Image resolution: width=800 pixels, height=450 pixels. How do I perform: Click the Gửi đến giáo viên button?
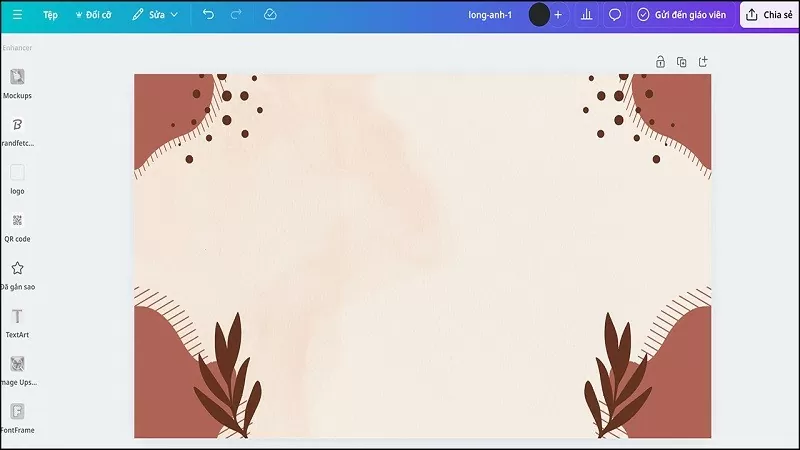pos(683,15)
